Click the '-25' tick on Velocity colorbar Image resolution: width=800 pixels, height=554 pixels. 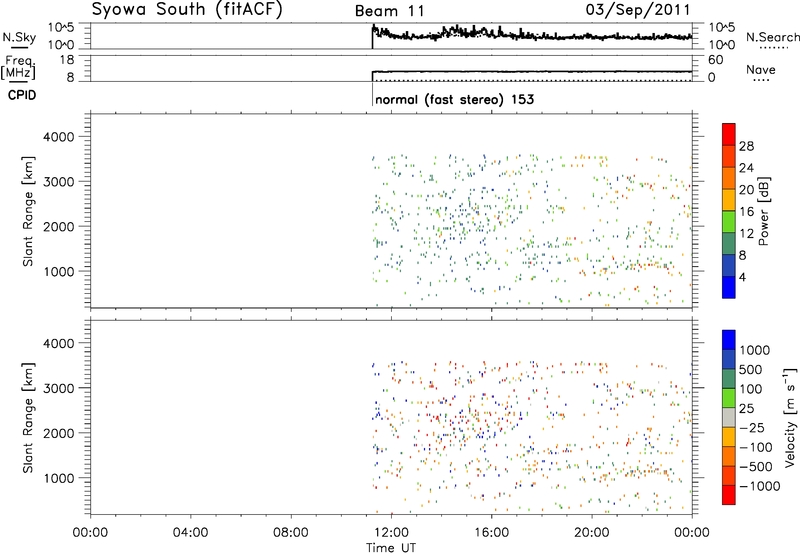[752, 428]
